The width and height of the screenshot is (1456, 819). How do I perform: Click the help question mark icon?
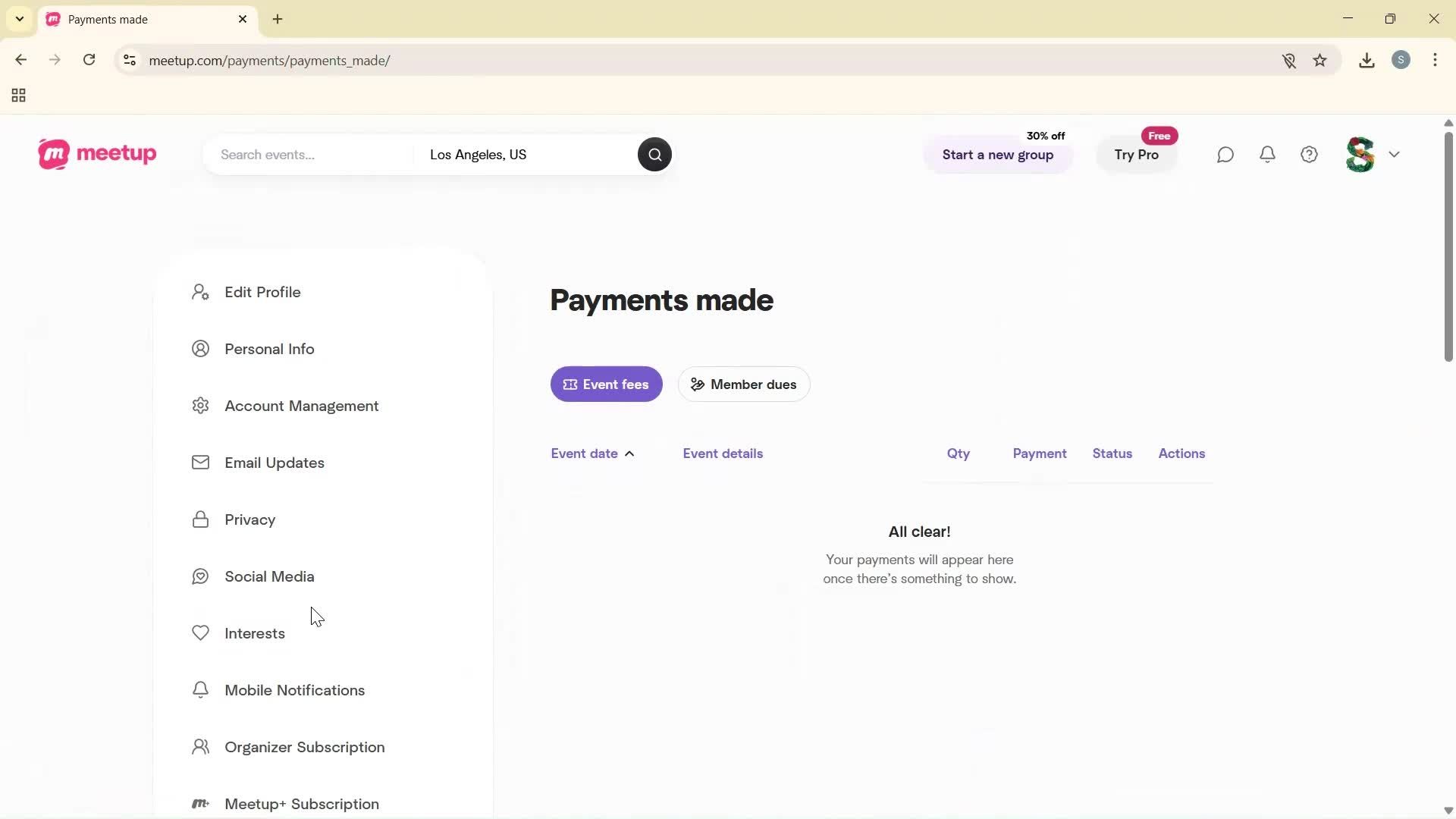pos(1310,155)
